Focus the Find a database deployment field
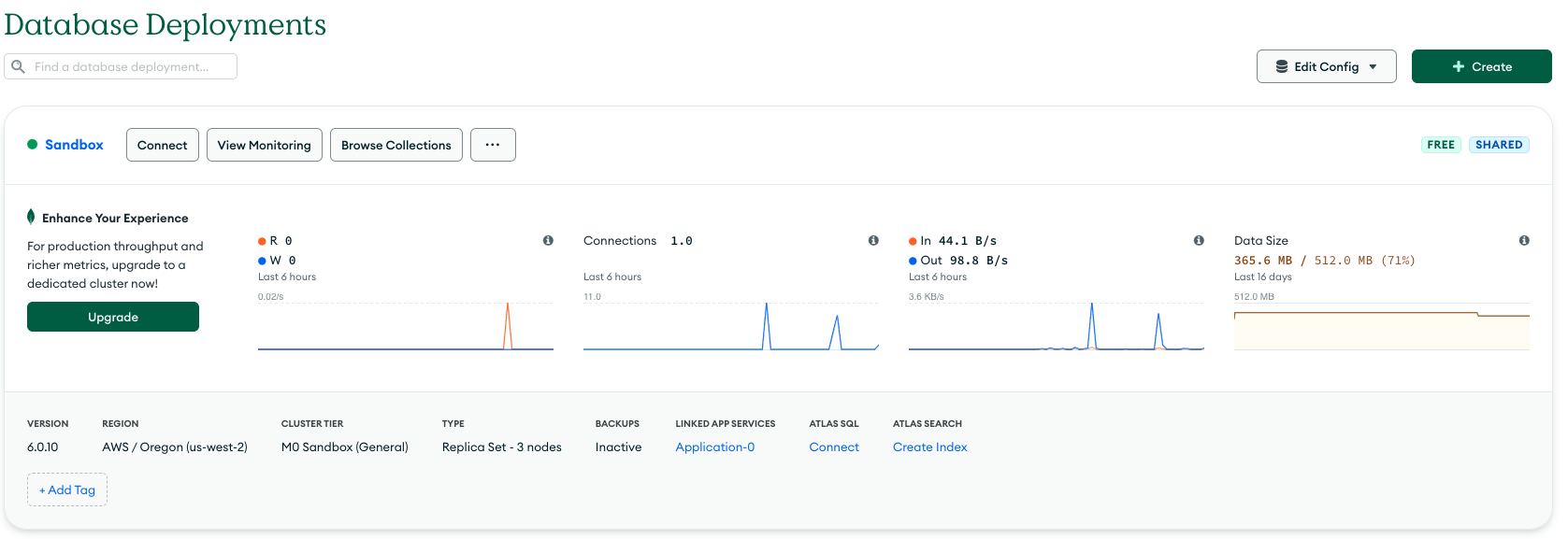 (x=131, y=66)
